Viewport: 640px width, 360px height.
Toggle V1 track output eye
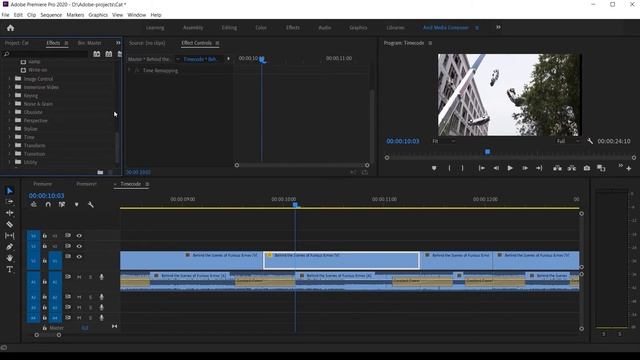tap(79, 257)
